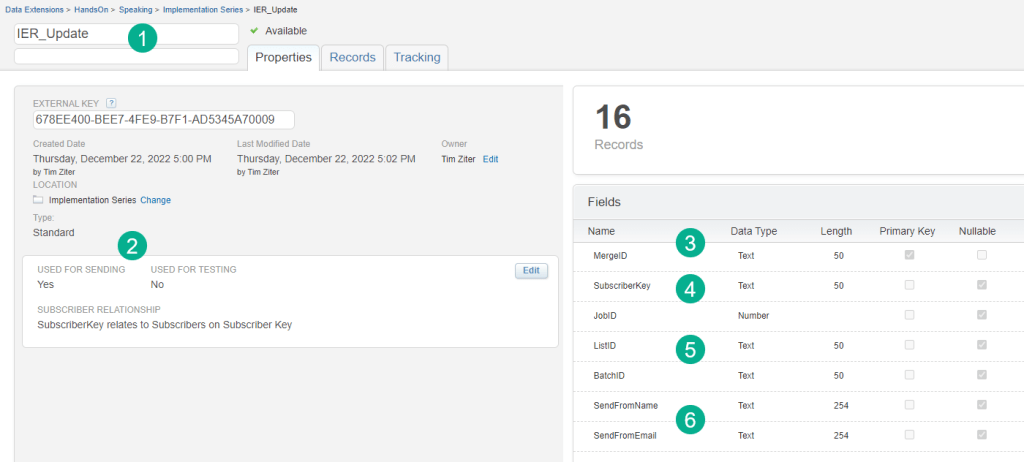Toggle the MergeID Nullable checkbox
1024x462 pixels.
coord(980,255)
